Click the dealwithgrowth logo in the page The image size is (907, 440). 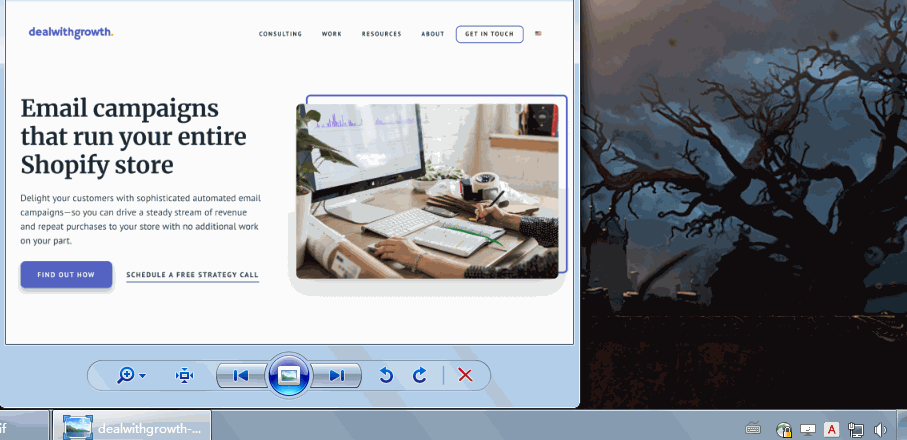pos(71,33)
